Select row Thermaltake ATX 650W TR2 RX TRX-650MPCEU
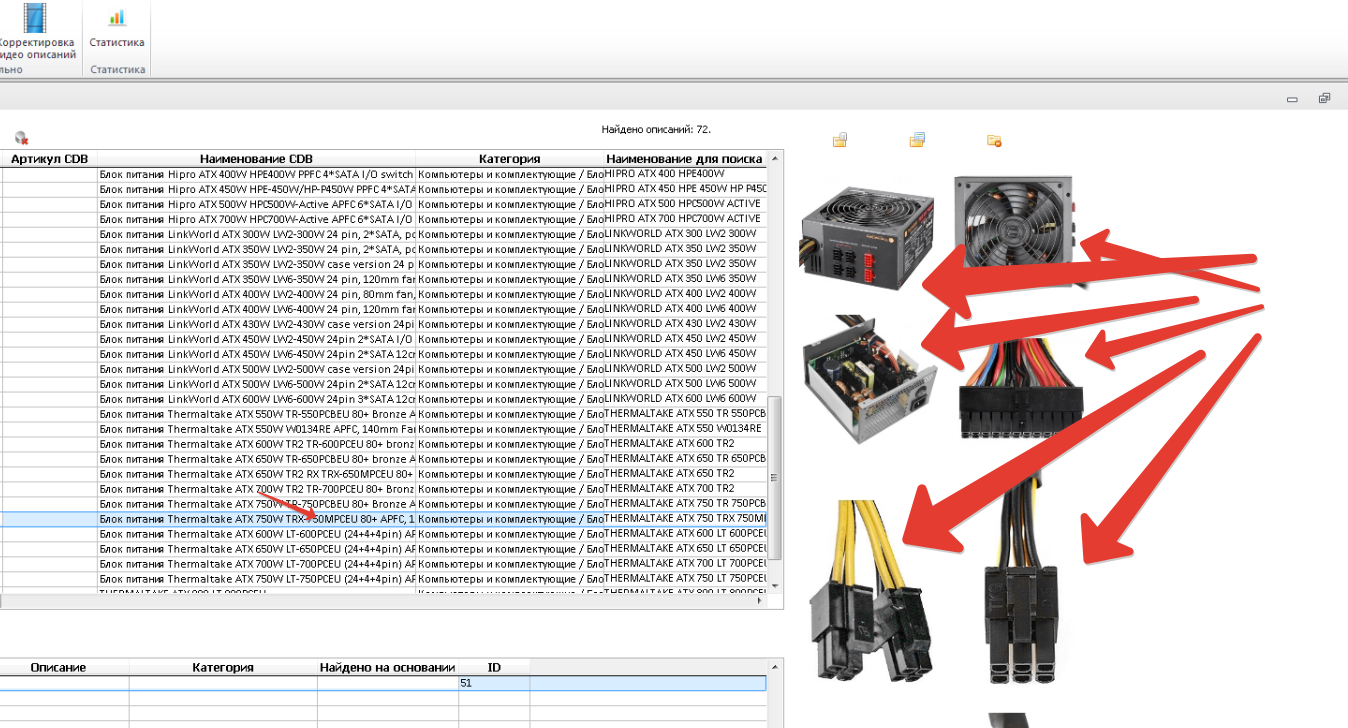Image resolution: width=1348 pixels, height=728 pixels. (x=383, y=474)
